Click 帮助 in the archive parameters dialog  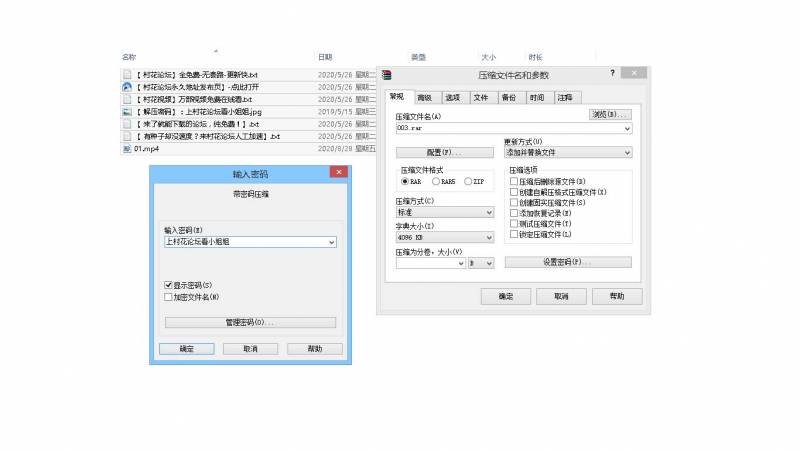tap(617, 296)
